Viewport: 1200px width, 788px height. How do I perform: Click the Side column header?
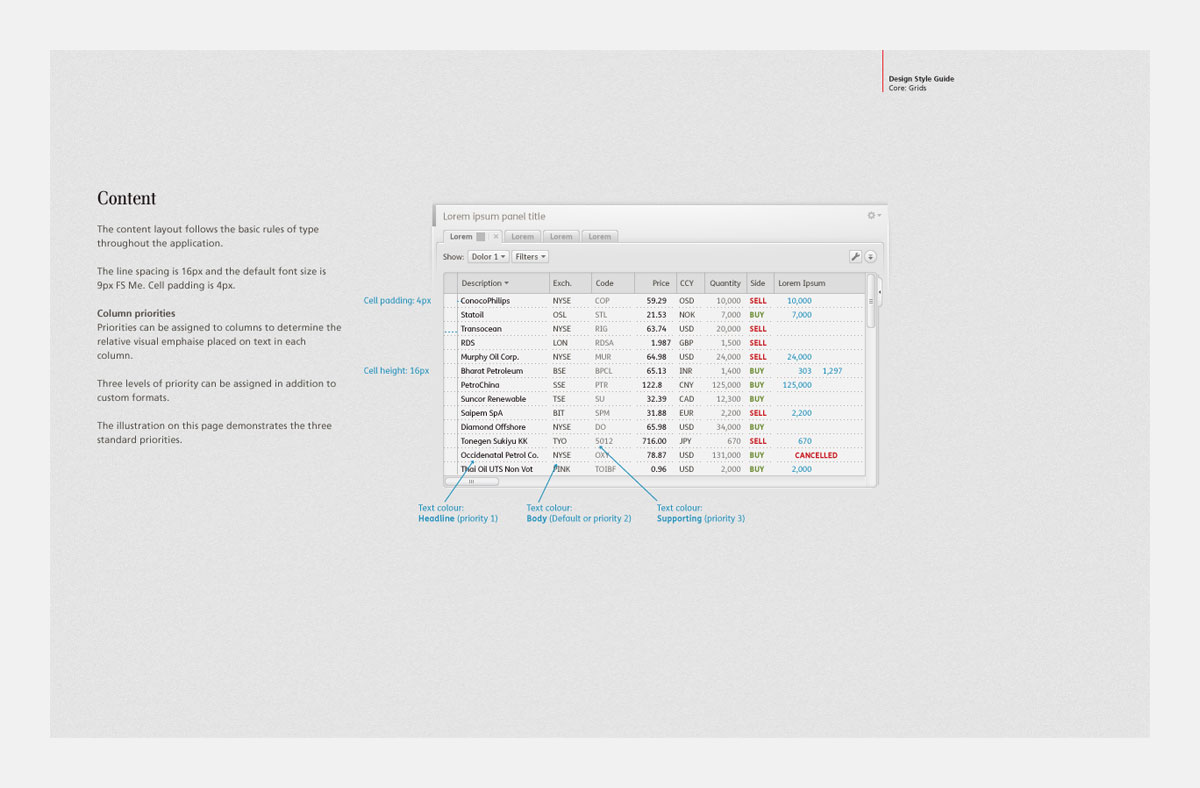click(759, 283)
